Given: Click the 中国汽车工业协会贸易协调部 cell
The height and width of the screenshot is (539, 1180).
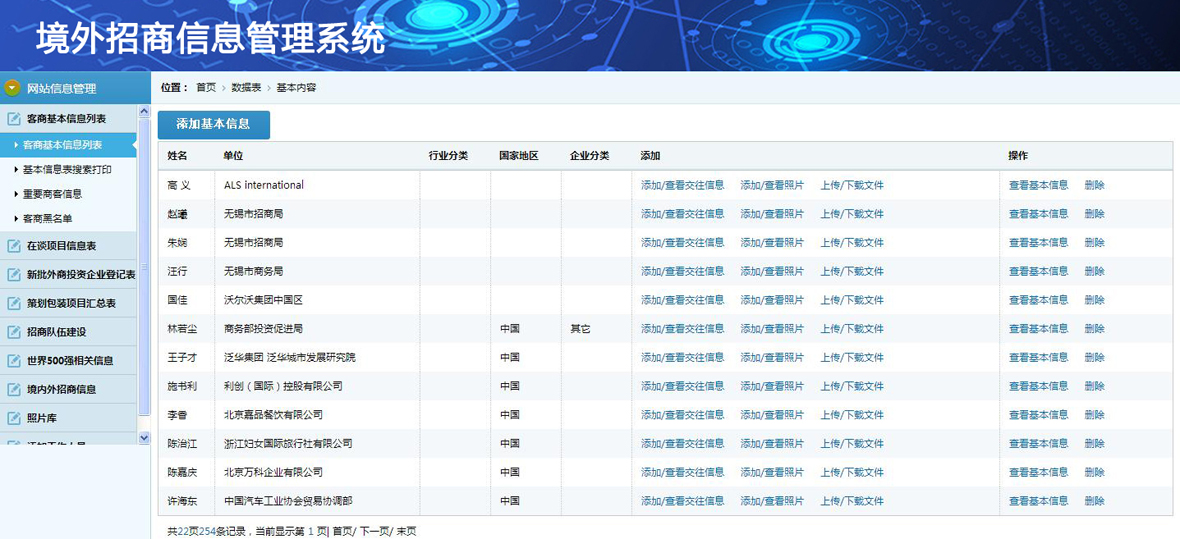Looking at the screenshot, I should [x=288, y=501].
